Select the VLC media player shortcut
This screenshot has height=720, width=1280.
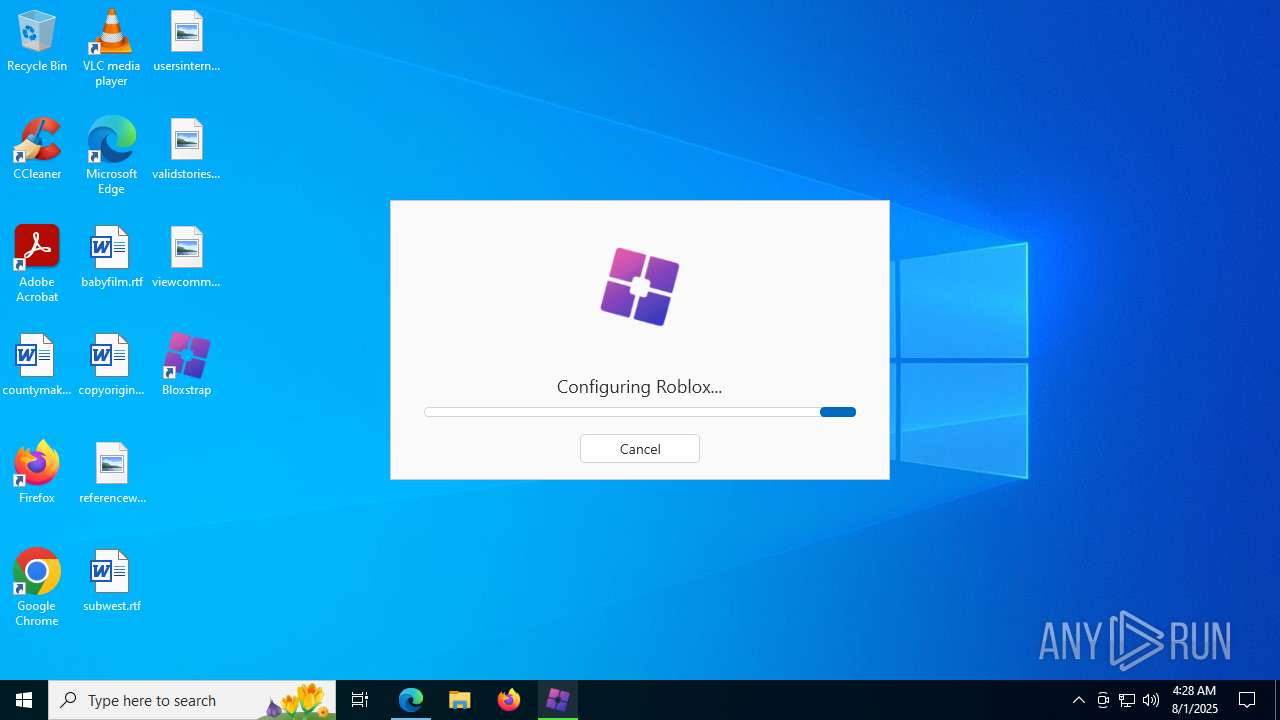point(111,48)
